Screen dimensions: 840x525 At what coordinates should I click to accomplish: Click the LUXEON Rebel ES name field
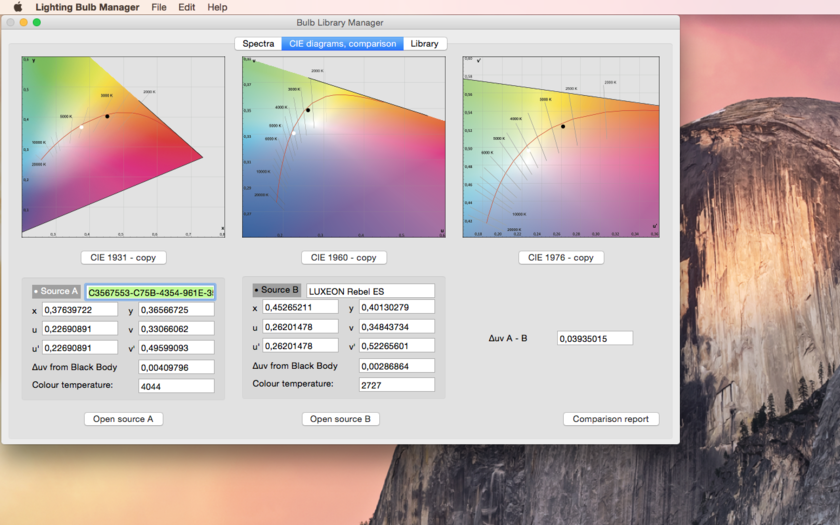click(x=370, y=291)
